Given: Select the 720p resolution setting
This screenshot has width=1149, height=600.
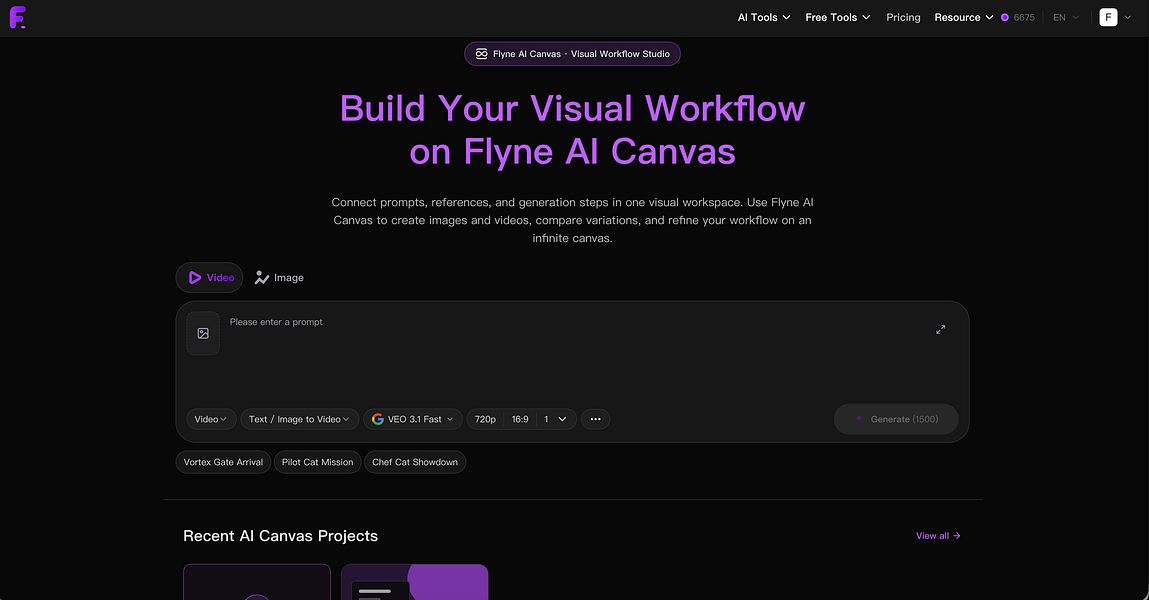Looking at the screenshot, I should click(485, 419).
